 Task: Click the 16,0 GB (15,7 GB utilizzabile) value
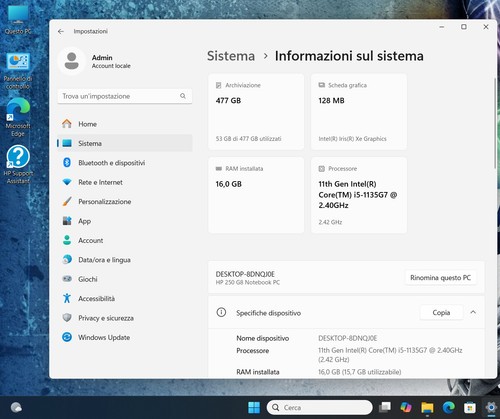360,372
